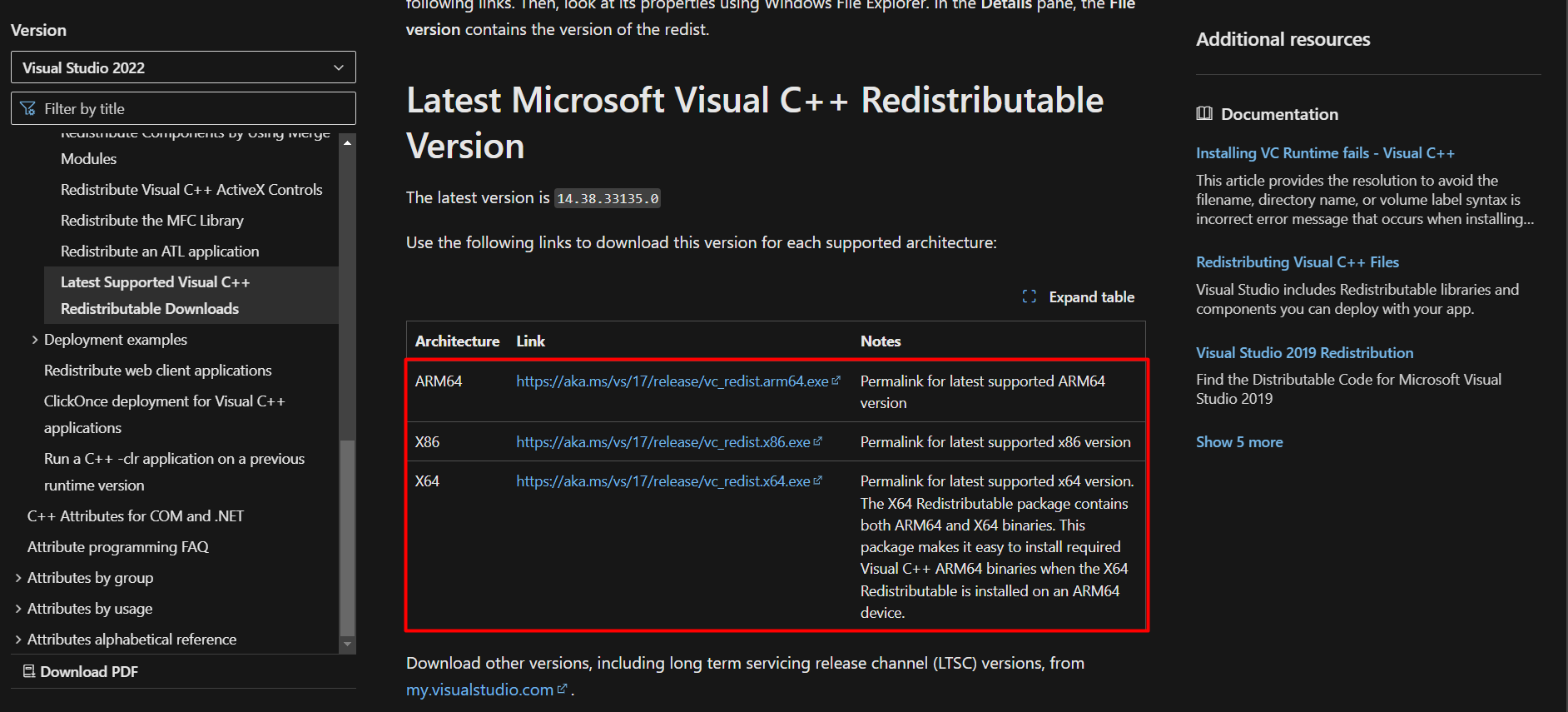Open Run a C++ -clr application page

click(x=175, y=471)
